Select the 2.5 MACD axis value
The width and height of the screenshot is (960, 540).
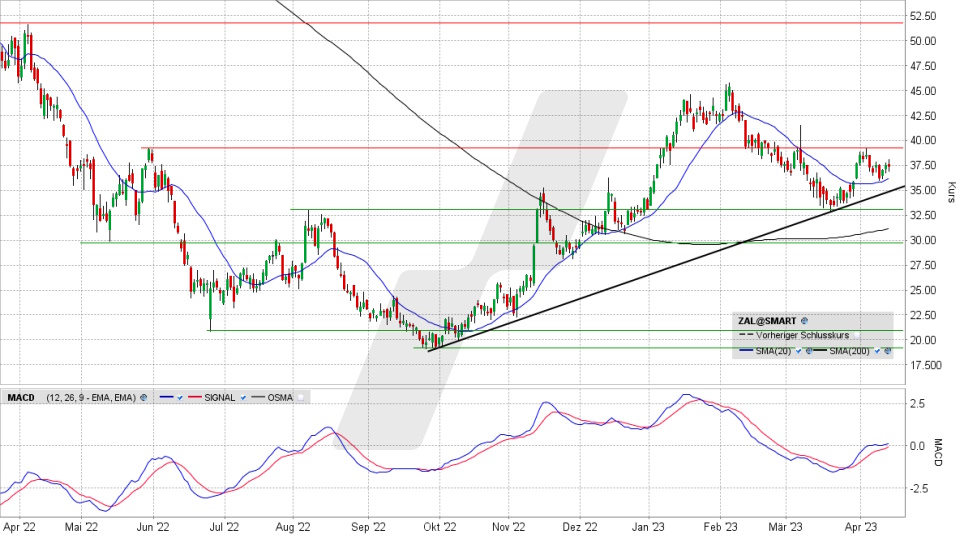pyautogui.click(x=917, y=403)
